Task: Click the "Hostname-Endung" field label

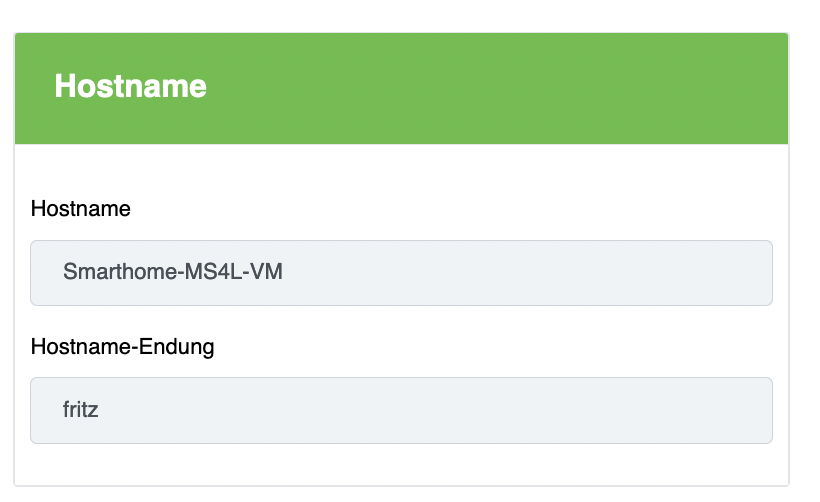Action: (122, 347)
